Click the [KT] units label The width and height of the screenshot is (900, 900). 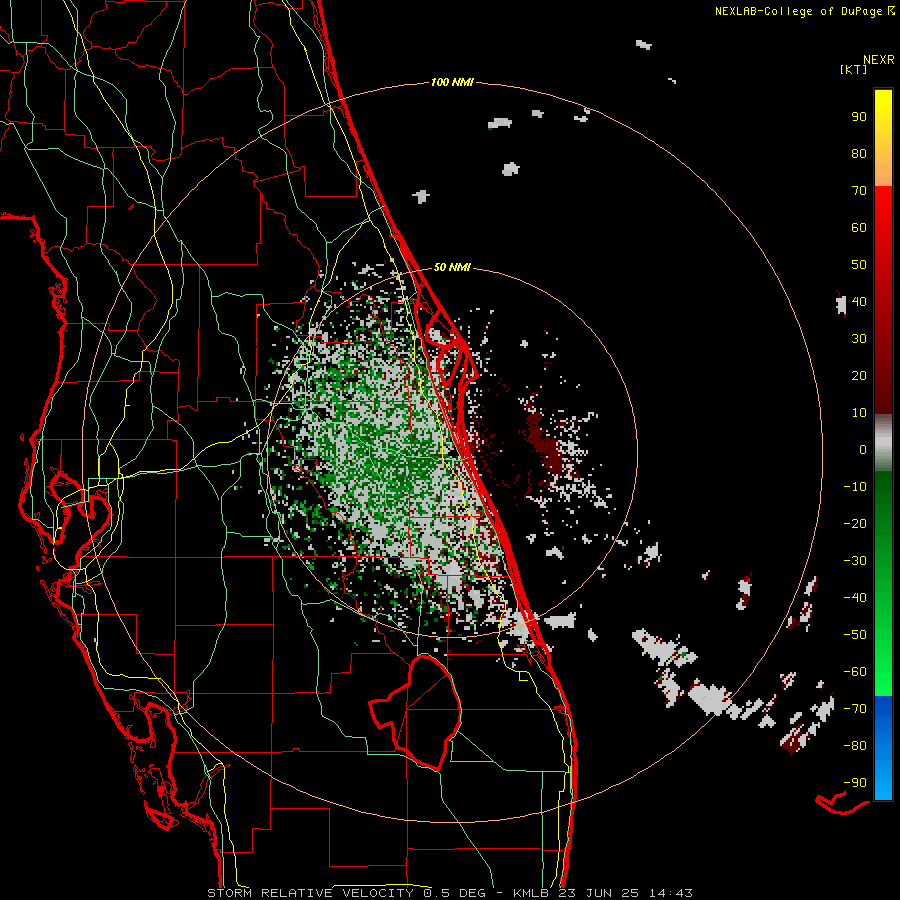853,69
